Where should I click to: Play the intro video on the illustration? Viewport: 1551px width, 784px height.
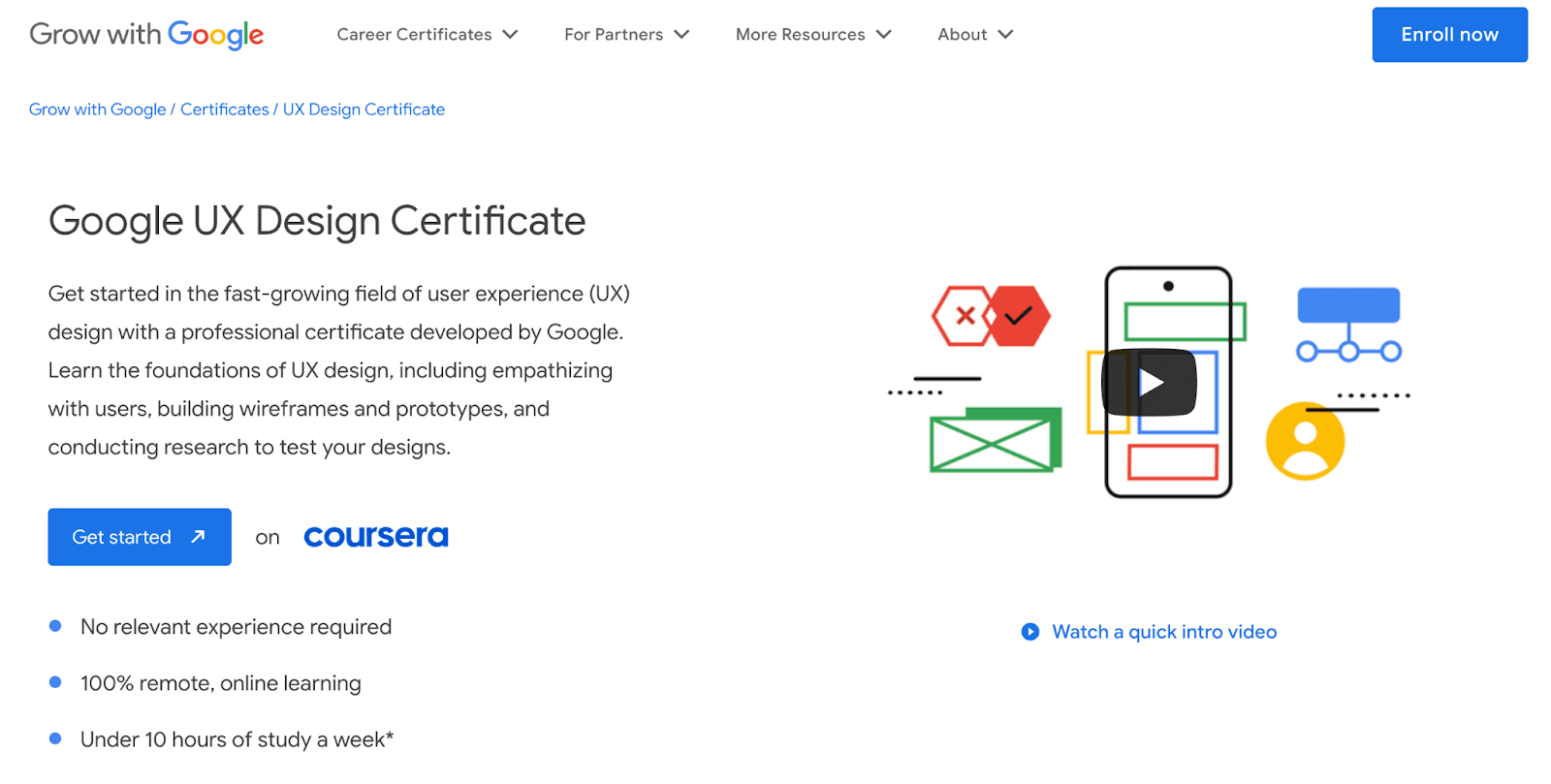click(x=1149, y=383)
